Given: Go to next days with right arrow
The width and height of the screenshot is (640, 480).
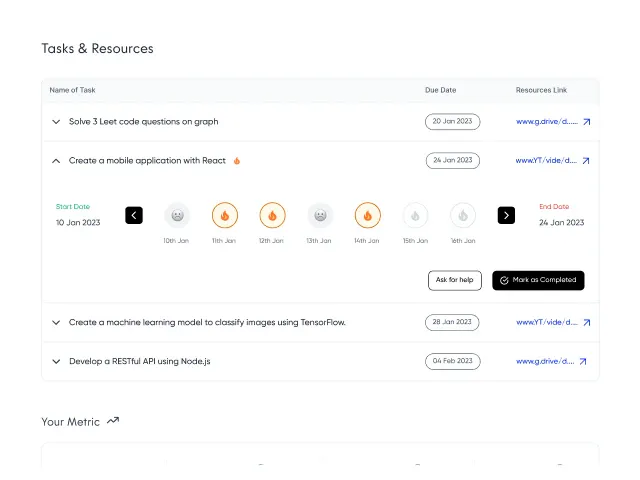Looking at the screenshot, I should click(x=506, y=215).
